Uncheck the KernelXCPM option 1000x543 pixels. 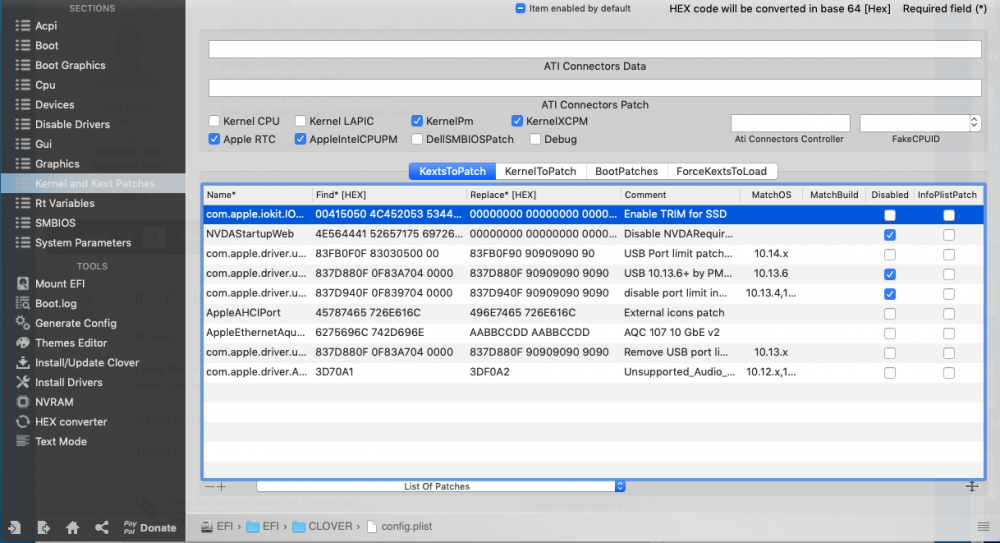pos(517,121)
